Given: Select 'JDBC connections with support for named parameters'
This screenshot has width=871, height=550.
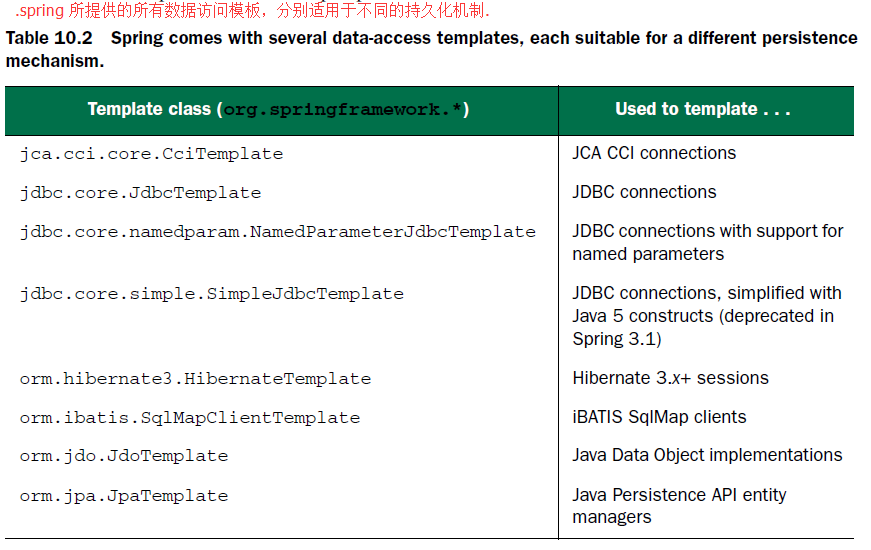Looking at the screenshot, I should pyautogui.click(x=708, y=242).
